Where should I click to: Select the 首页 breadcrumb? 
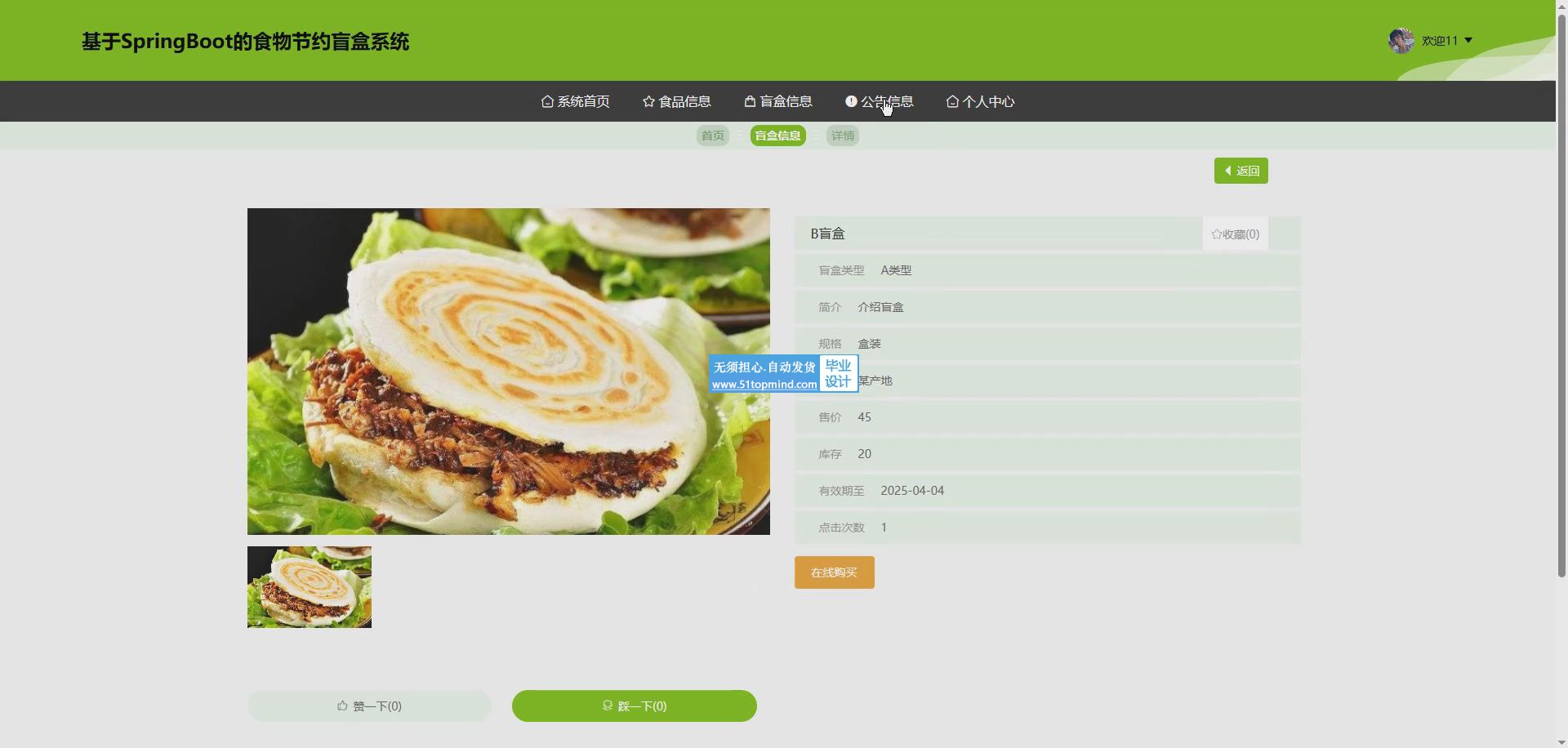click(712, 136)
